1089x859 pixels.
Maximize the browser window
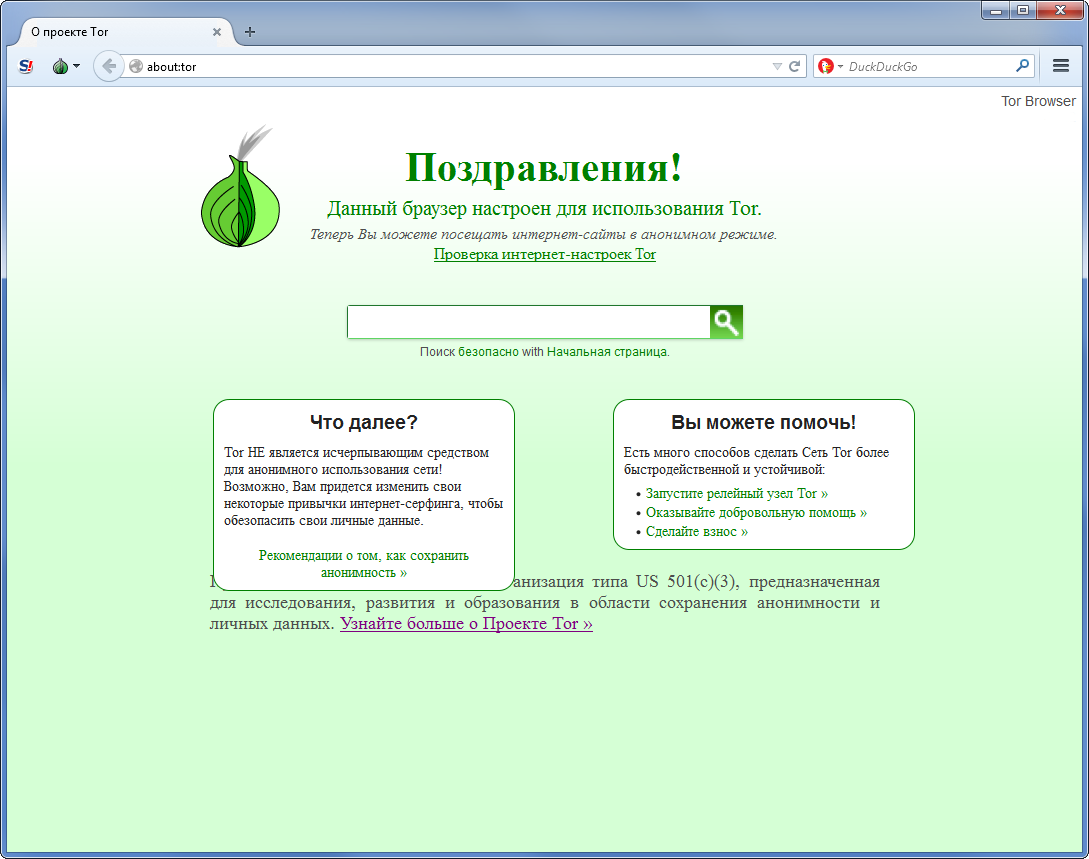click(1023, 10)
